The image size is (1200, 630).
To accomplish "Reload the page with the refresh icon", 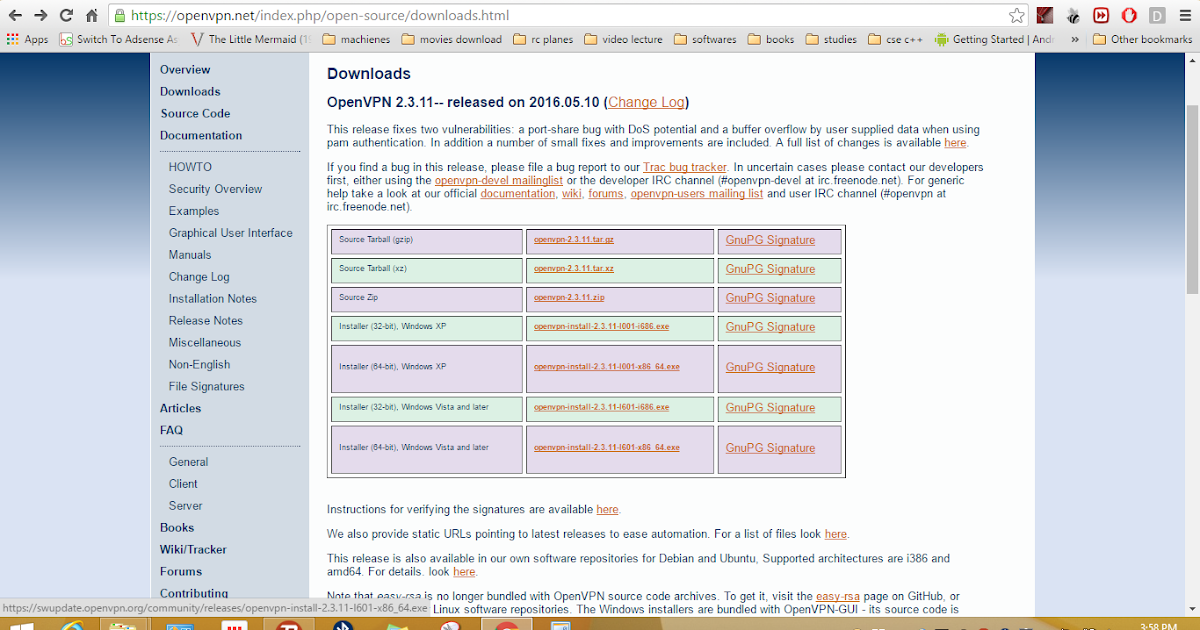I will [66, 16].
